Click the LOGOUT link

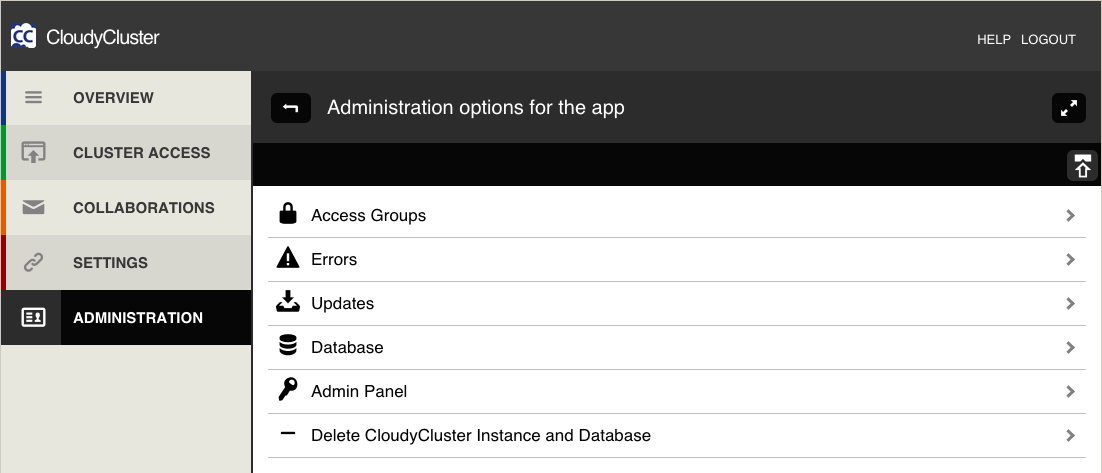[x=1048, y=40]
